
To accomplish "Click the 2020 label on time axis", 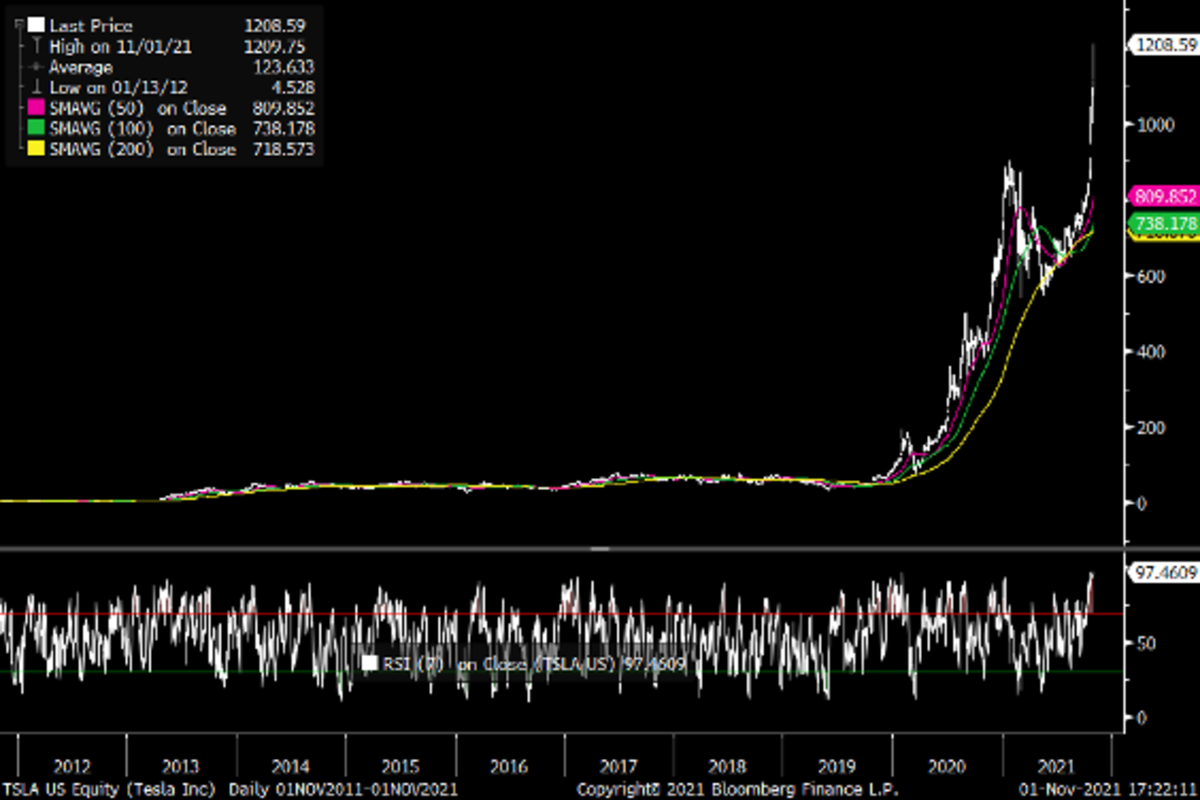I will coord(947,768).
